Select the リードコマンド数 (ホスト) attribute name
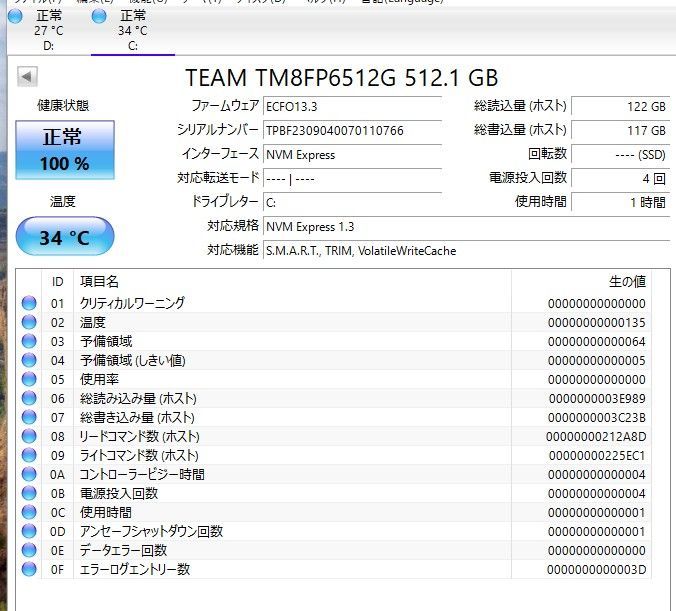This screenshot has height=611, width=676. pos(139,436)
